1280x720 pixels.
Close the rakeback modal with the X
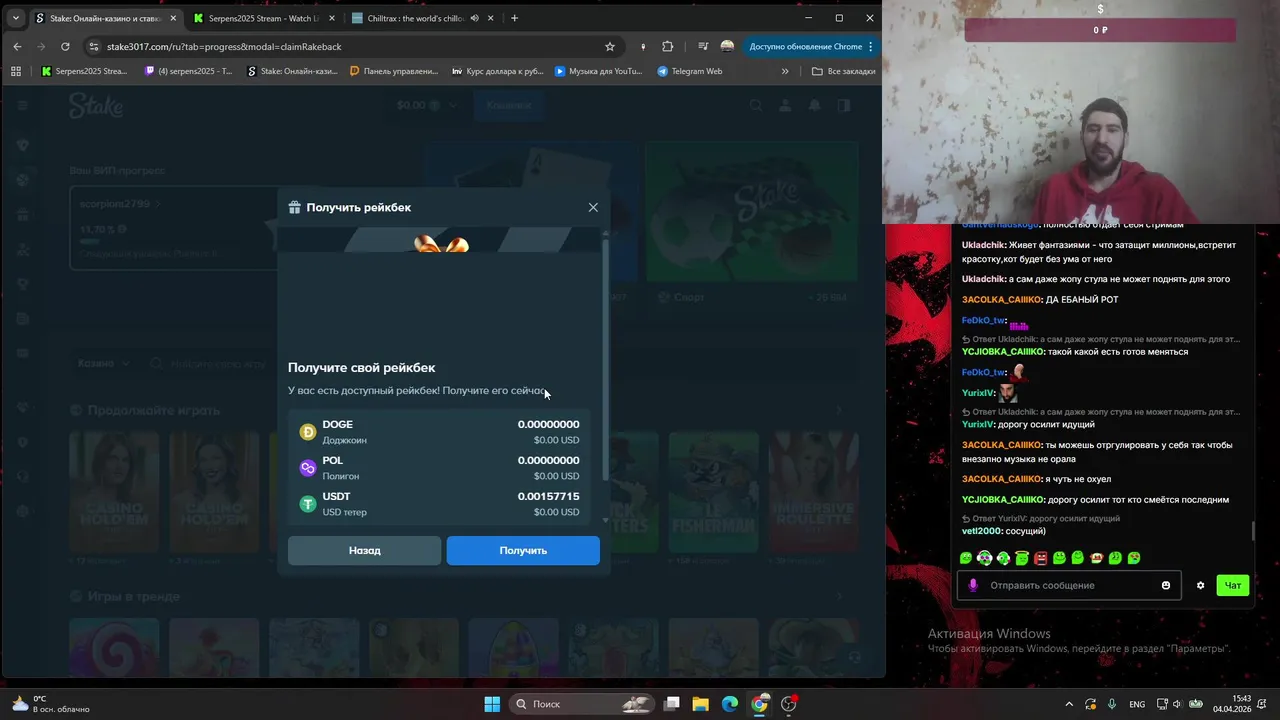pos(593,207)
